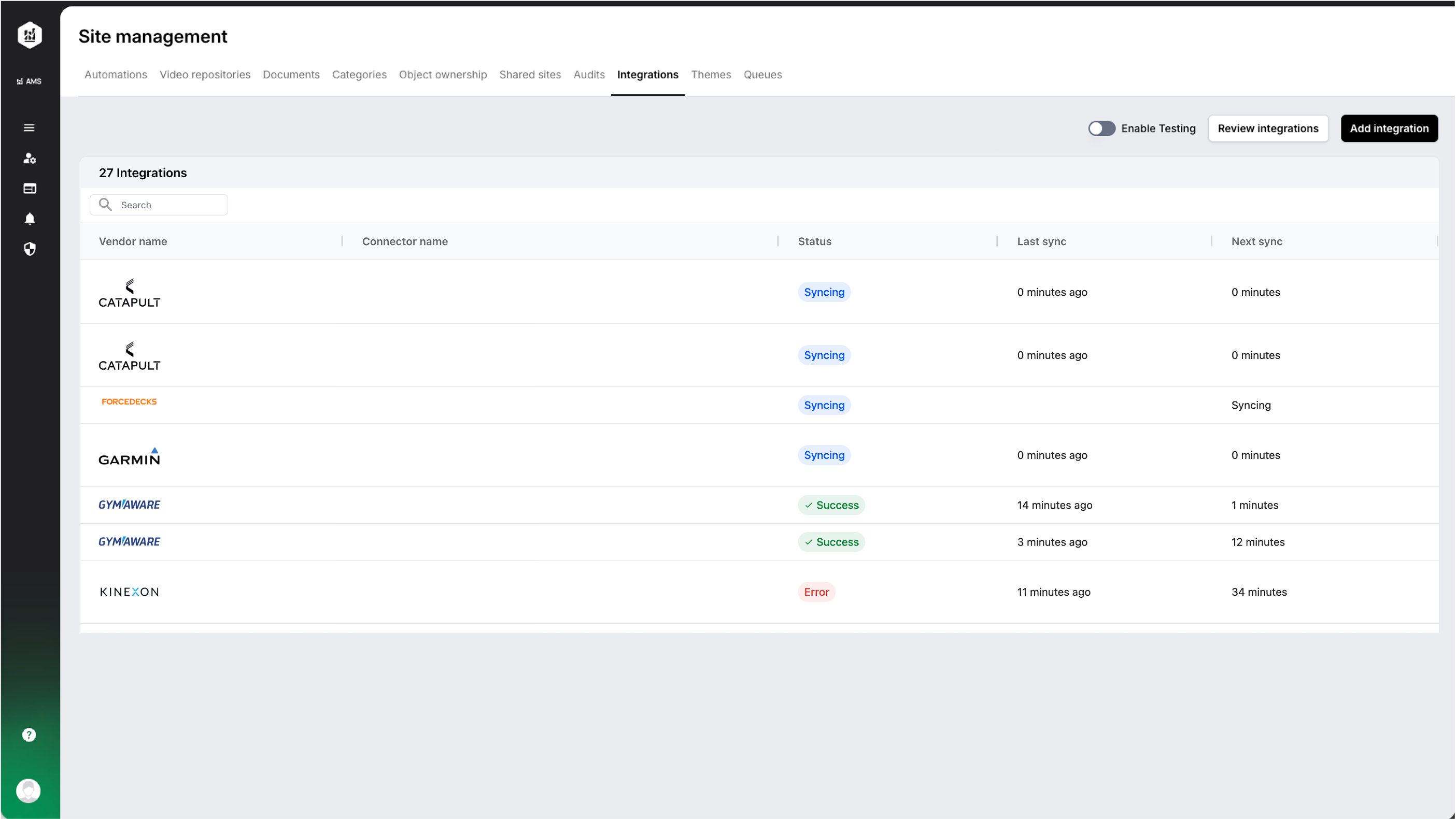Click the Site management title

click(152, 36)
